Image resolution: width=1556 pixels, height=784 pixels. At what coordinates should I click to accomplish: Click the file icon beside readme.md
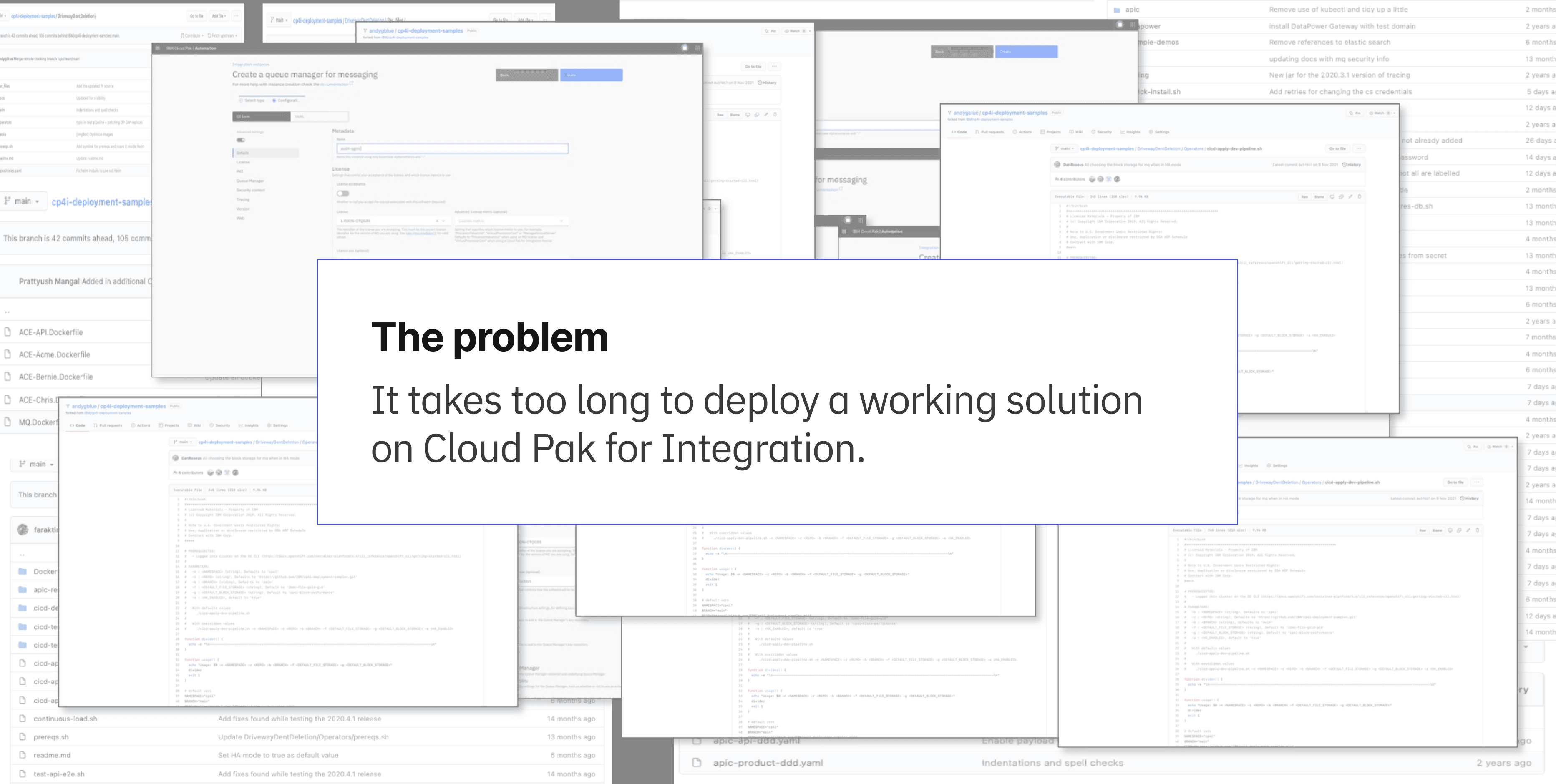(x=23, y=755)
